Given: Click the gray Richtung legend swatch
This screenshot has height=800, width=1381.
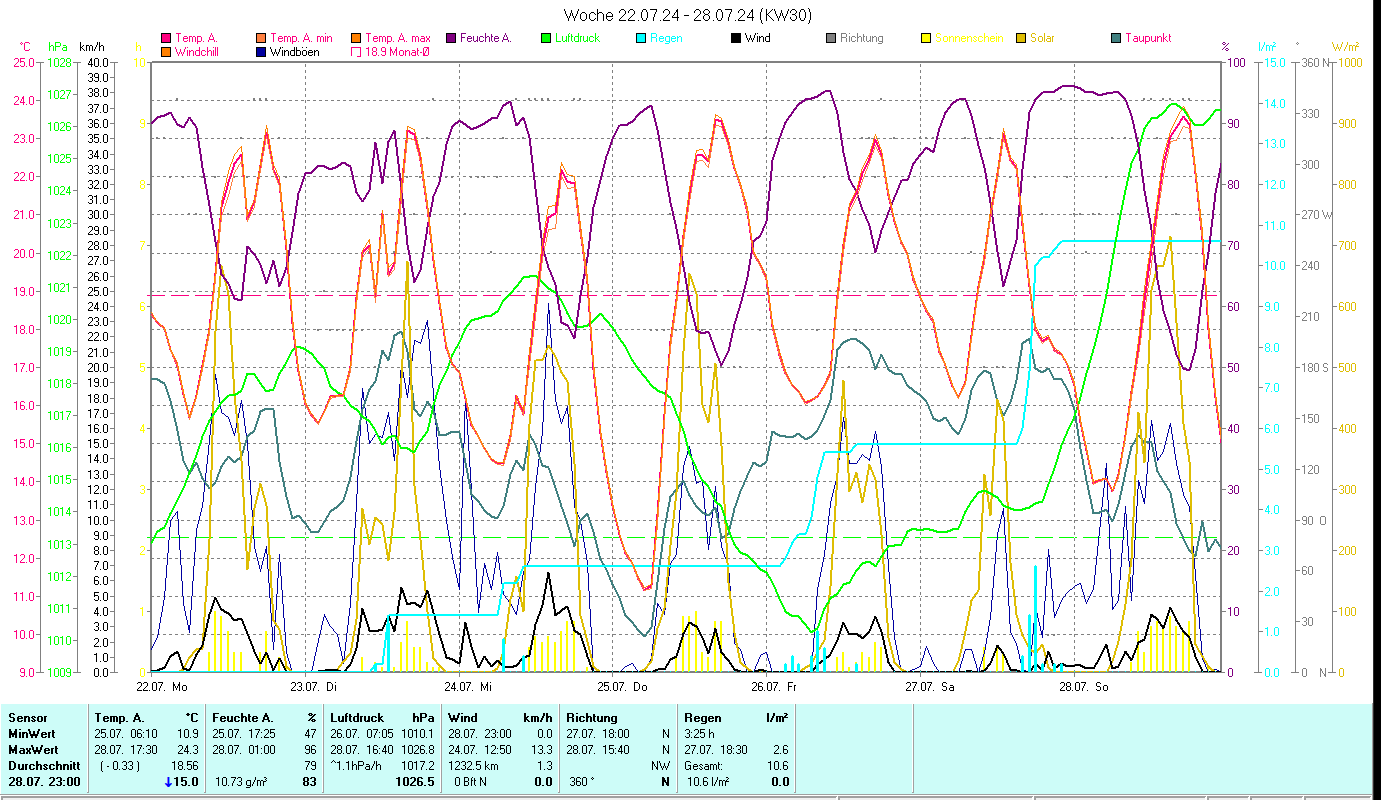Looking at the screenshot, I should pos(830,38).
